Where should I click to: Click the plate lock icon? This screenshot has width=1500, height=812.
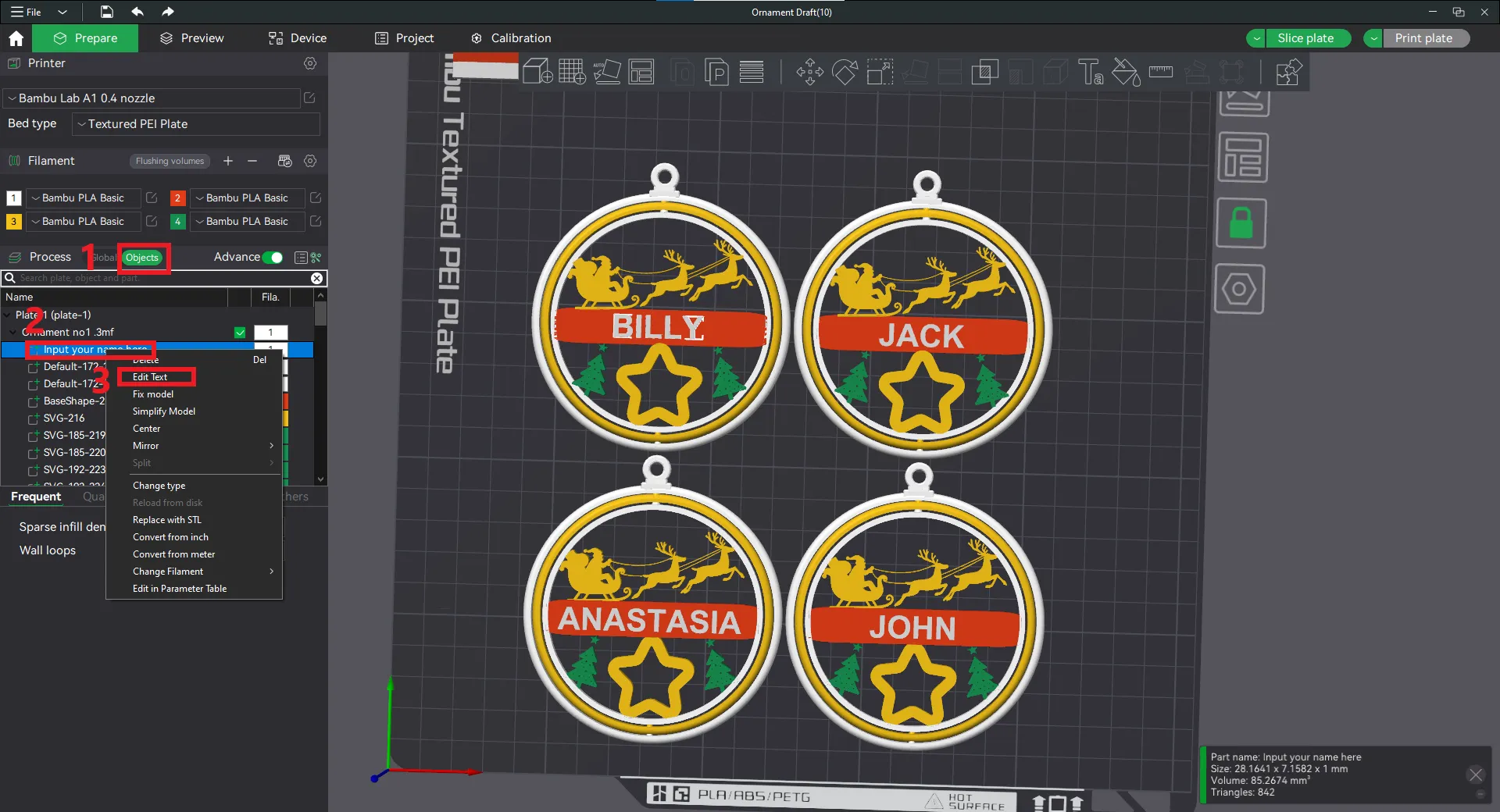point(1241,223)
